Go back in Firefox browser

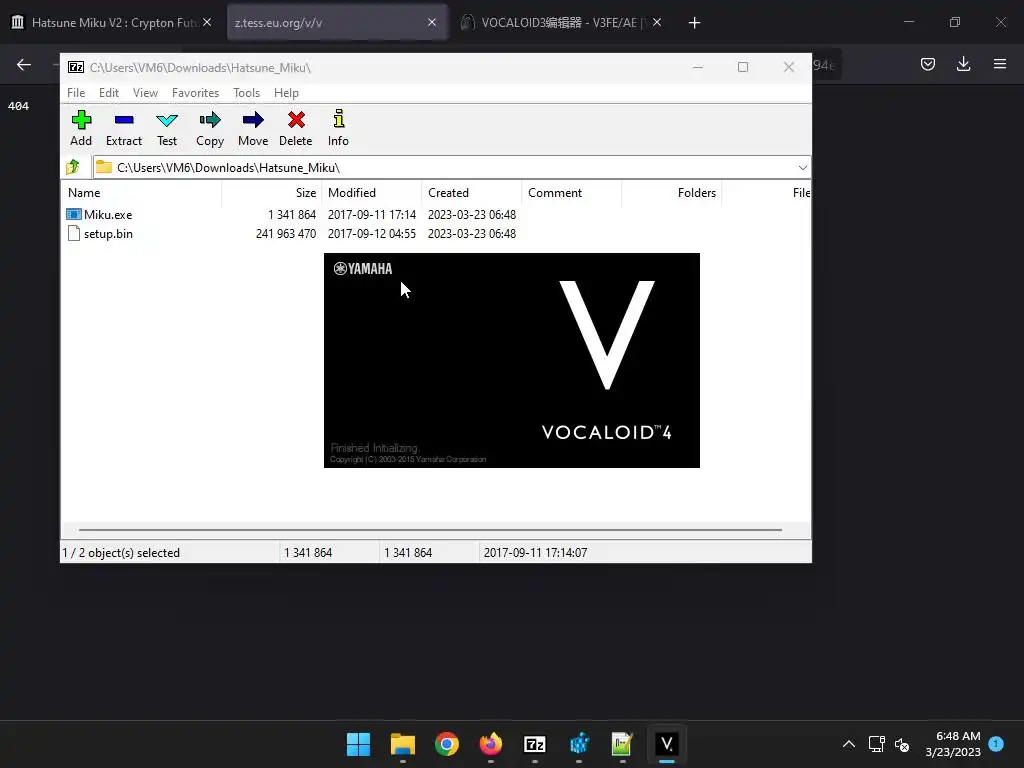[24, 64]
